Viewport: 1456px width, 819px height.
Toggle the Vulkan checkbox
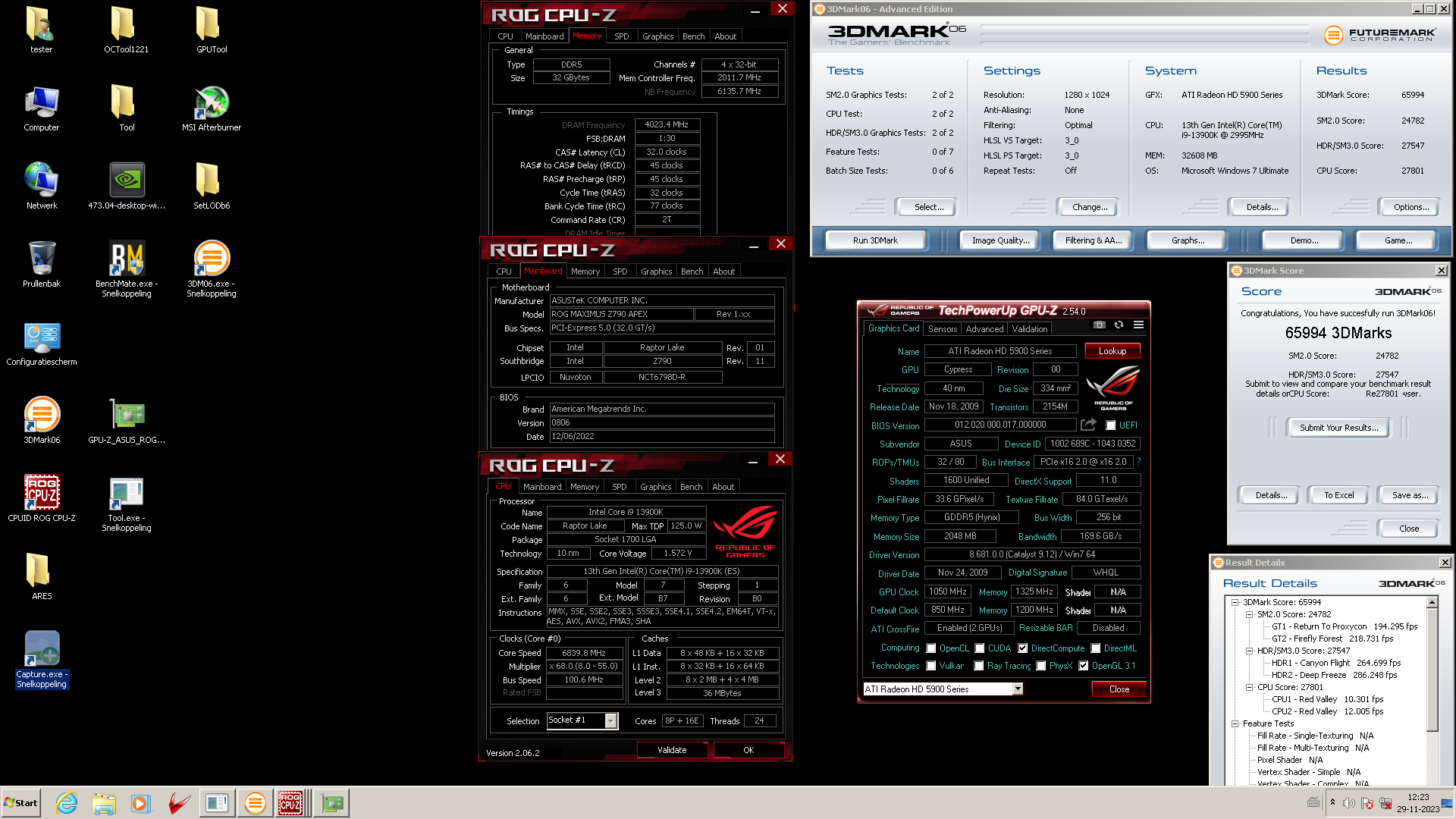pos(930,666)
